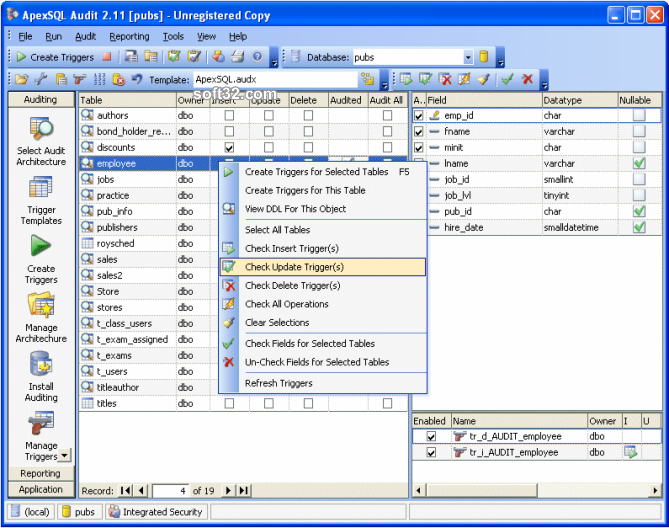Click the undo arrow icon beside Template
The image size is (669, 528).
click(137, 79)
